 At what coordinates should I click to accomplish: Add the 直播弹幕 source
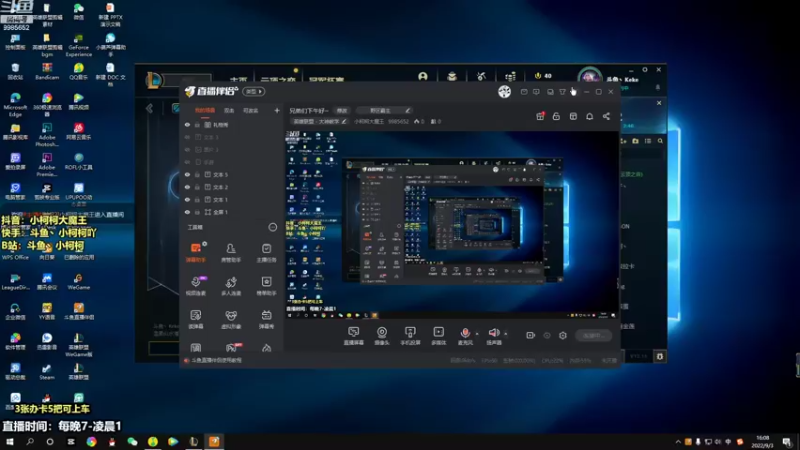coord(354,336)
